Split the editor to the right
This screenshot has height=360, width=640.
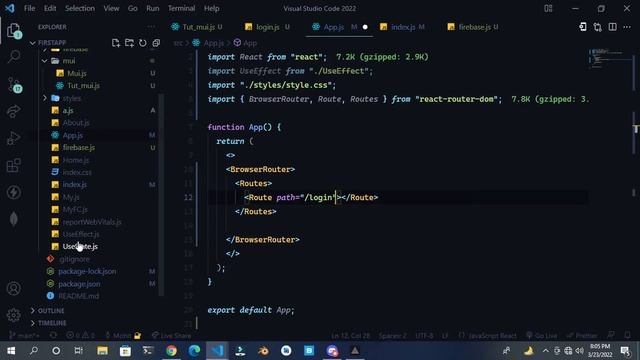click(x=612, y=27)
